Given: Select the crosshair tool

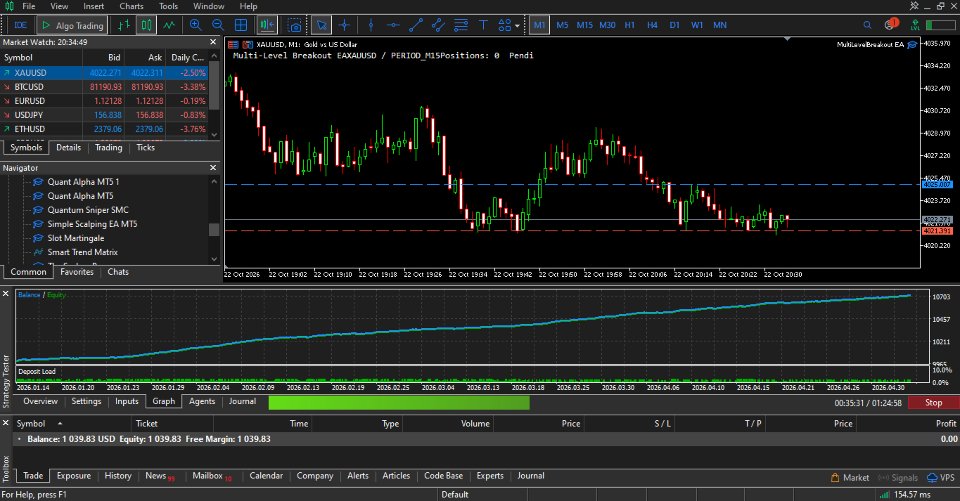Looking at the screenshot, I should [345, 25].
